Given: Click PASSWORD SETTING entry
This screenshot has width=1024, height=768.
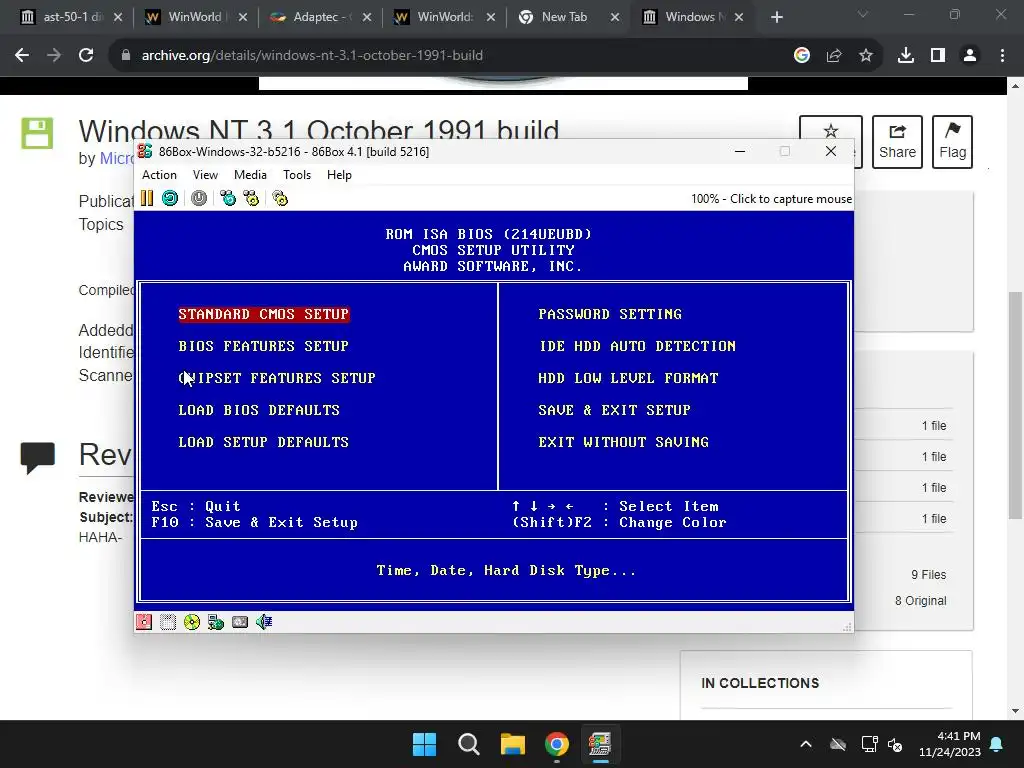Looking at the screenshot, I should coord(610,314).
